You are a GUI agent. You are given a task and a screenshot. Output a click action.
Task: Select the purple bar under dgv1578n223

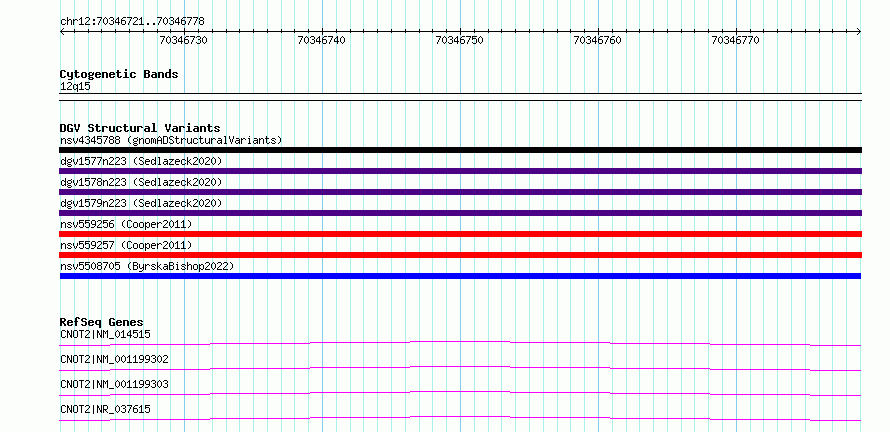(460, 192)
